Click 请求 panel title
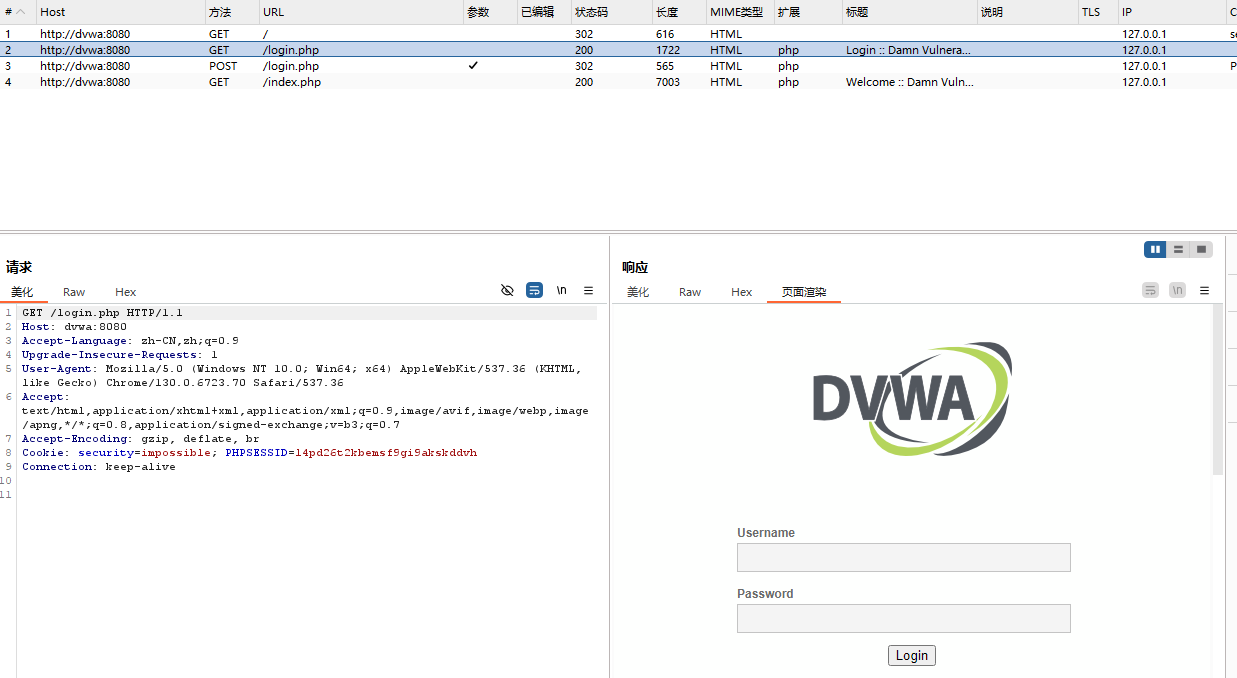 pos(19,267)
